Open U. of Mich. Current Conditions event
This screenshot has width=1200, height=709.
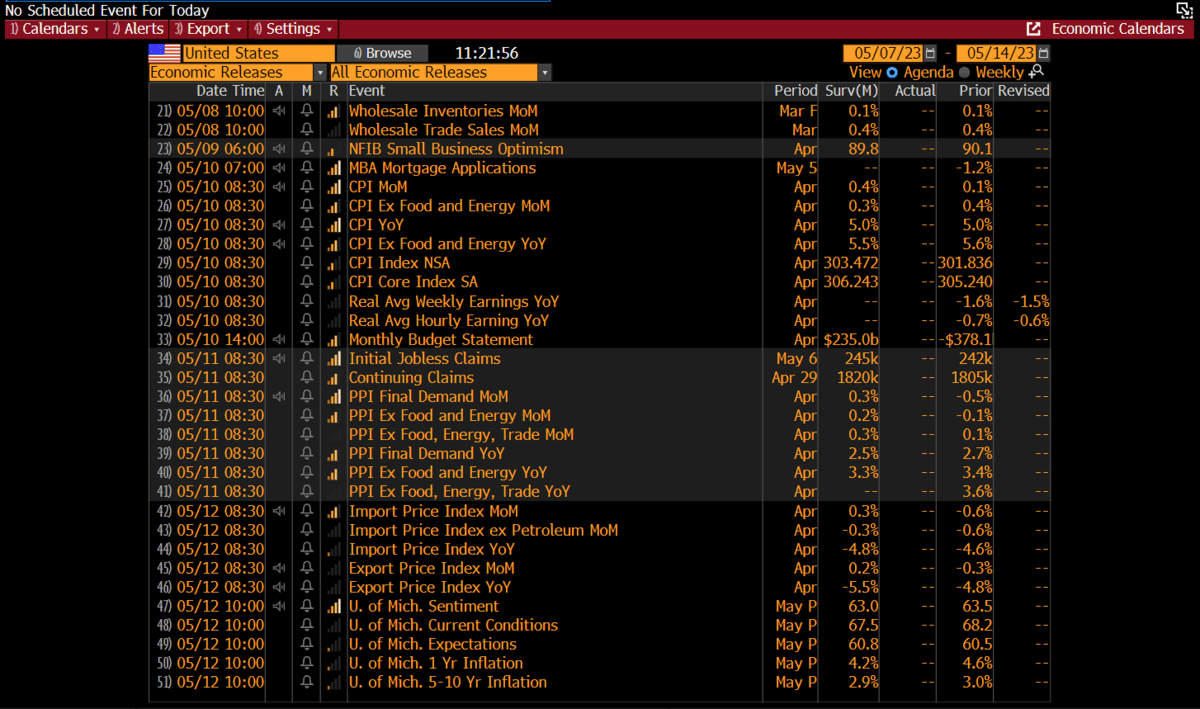[453, 625]
